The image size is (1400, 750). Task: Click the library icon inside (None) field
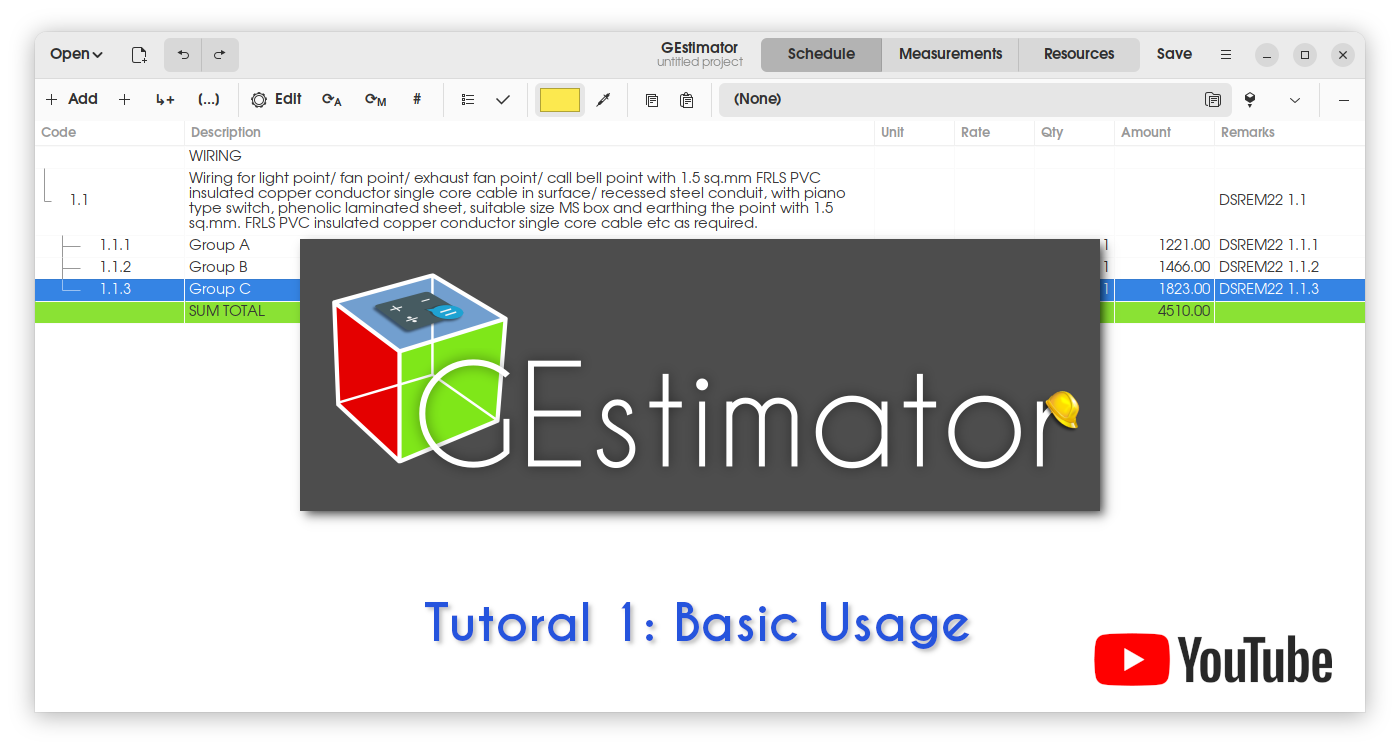[x=1212, y=99]
